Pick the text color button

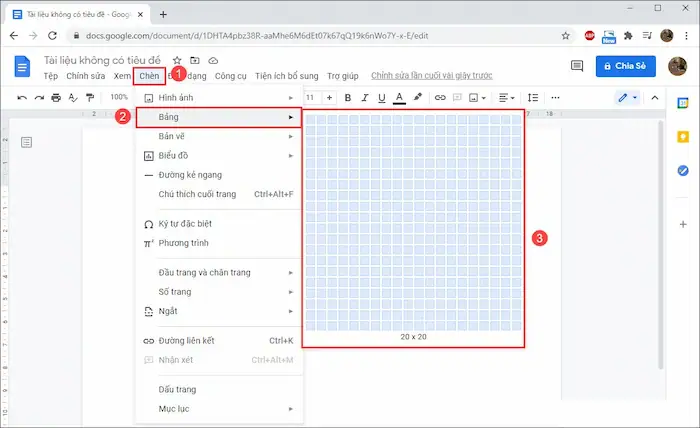click(x=399, y=97)
